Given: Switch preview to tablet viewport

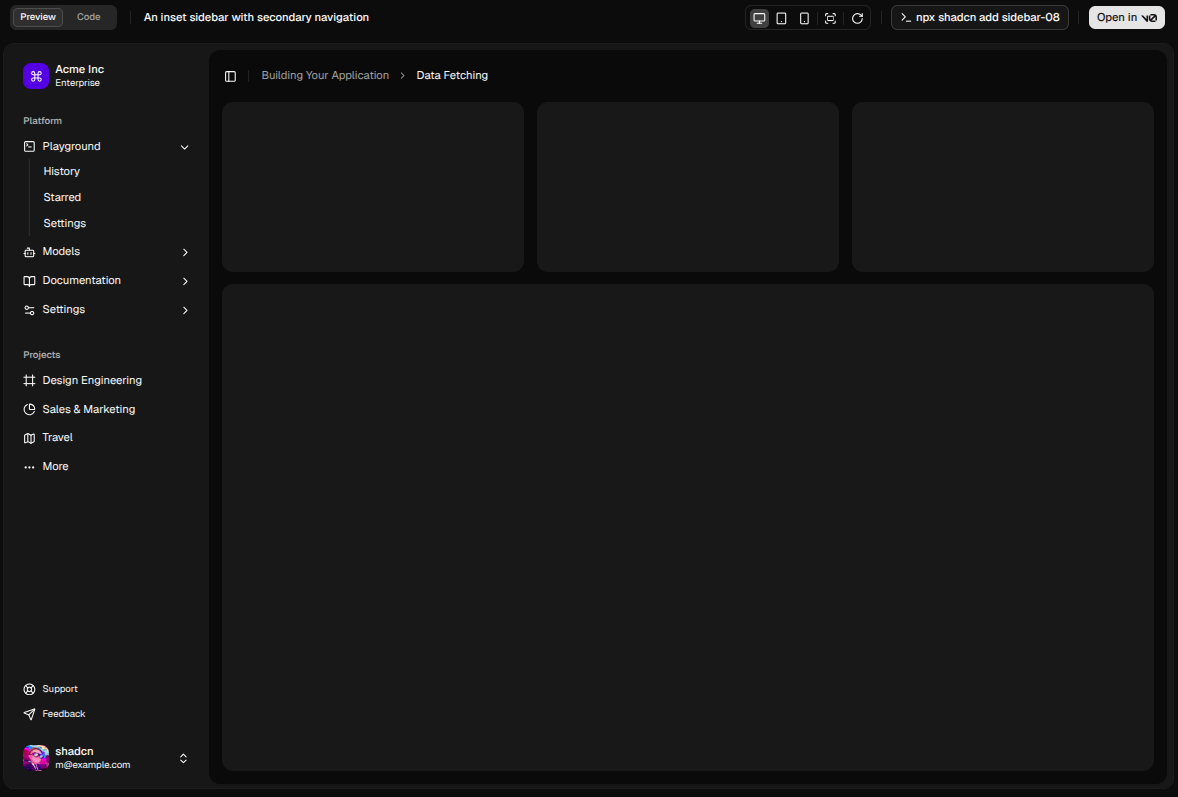Looking at the screenshot, I should [x=781, y=17].
